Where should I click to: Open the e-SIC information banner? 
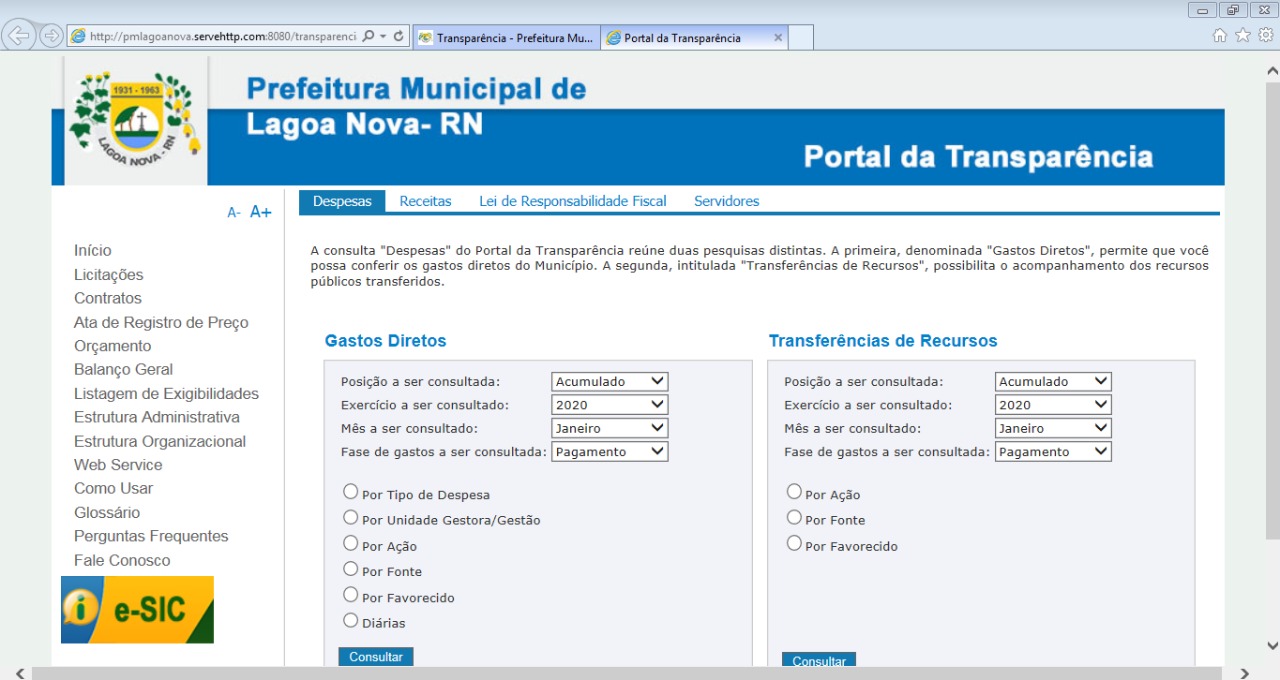137,609
